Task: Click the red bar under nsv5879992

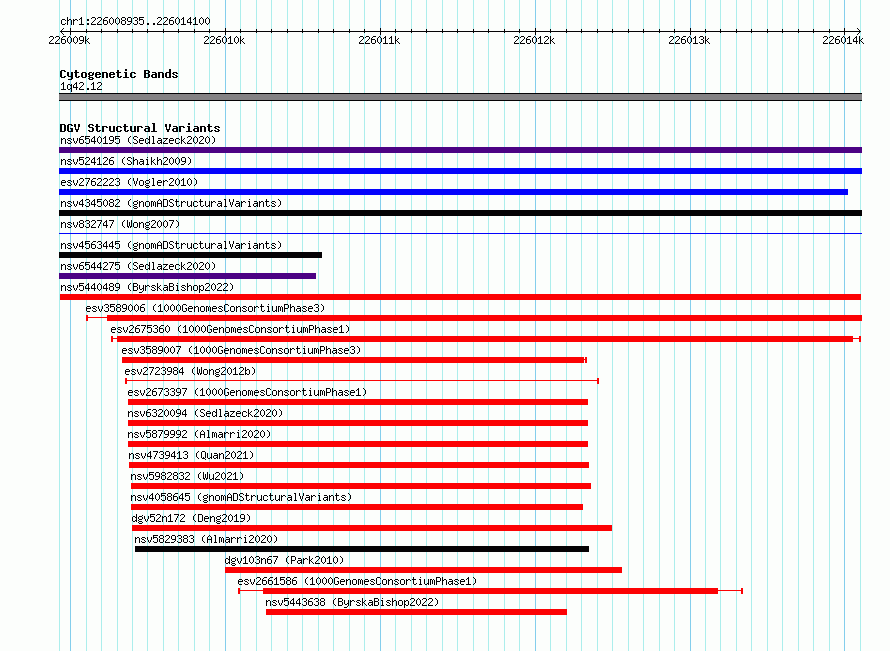Action: (358, 444)
